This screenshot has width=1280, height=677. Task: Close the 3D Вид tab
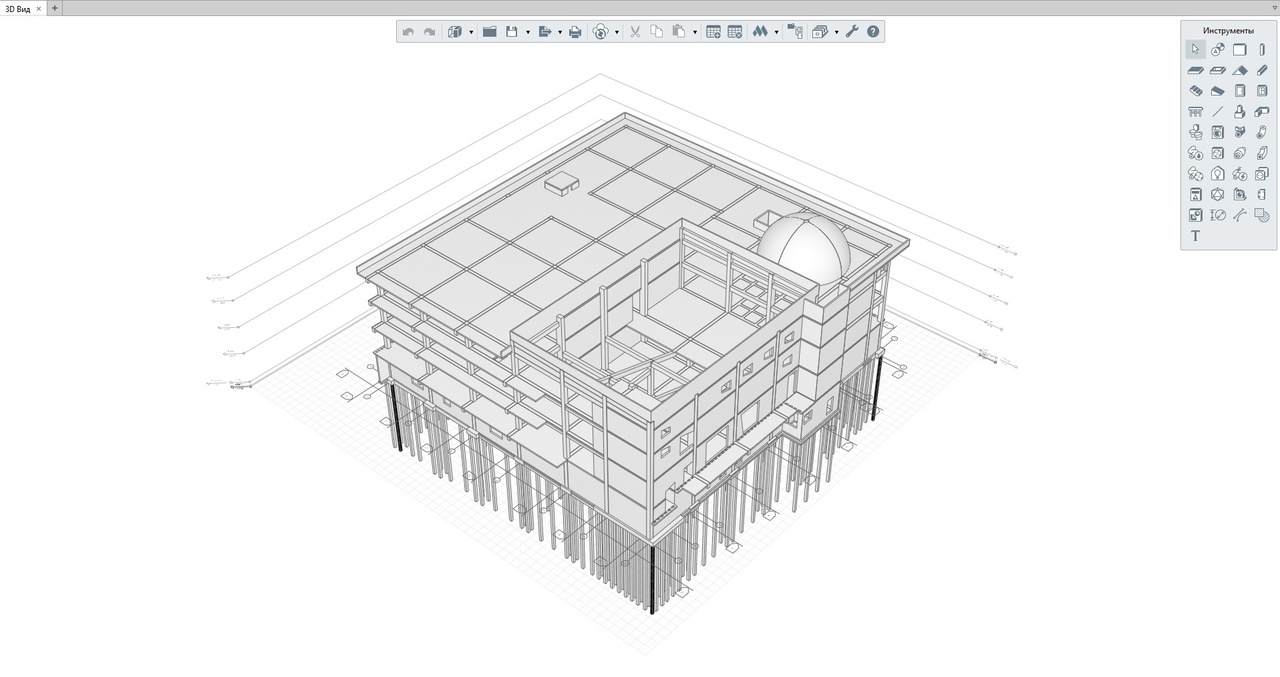pyautogui.click(x=39, y=8)
